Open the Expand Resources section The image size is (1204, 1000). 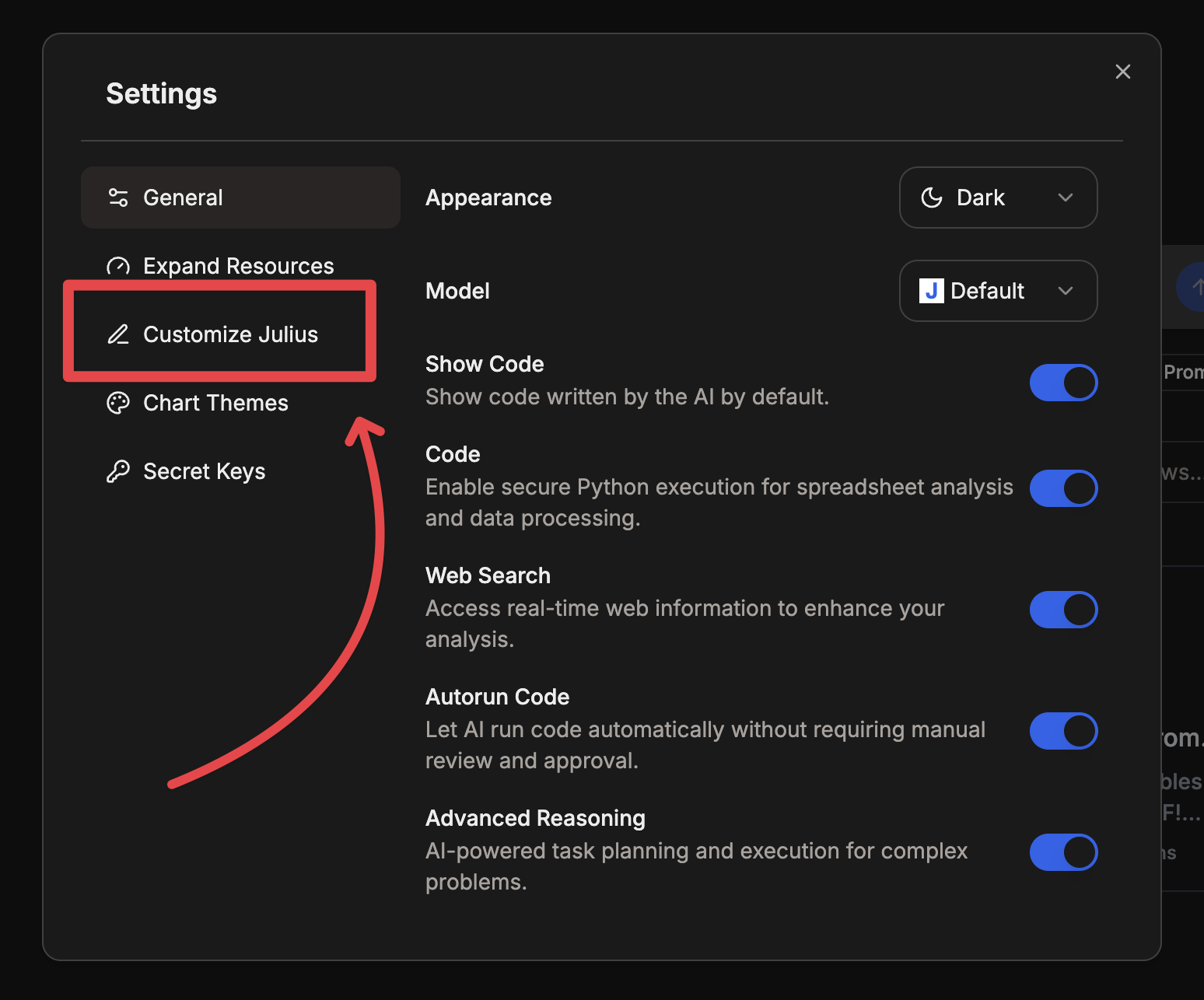click(240, 266)
